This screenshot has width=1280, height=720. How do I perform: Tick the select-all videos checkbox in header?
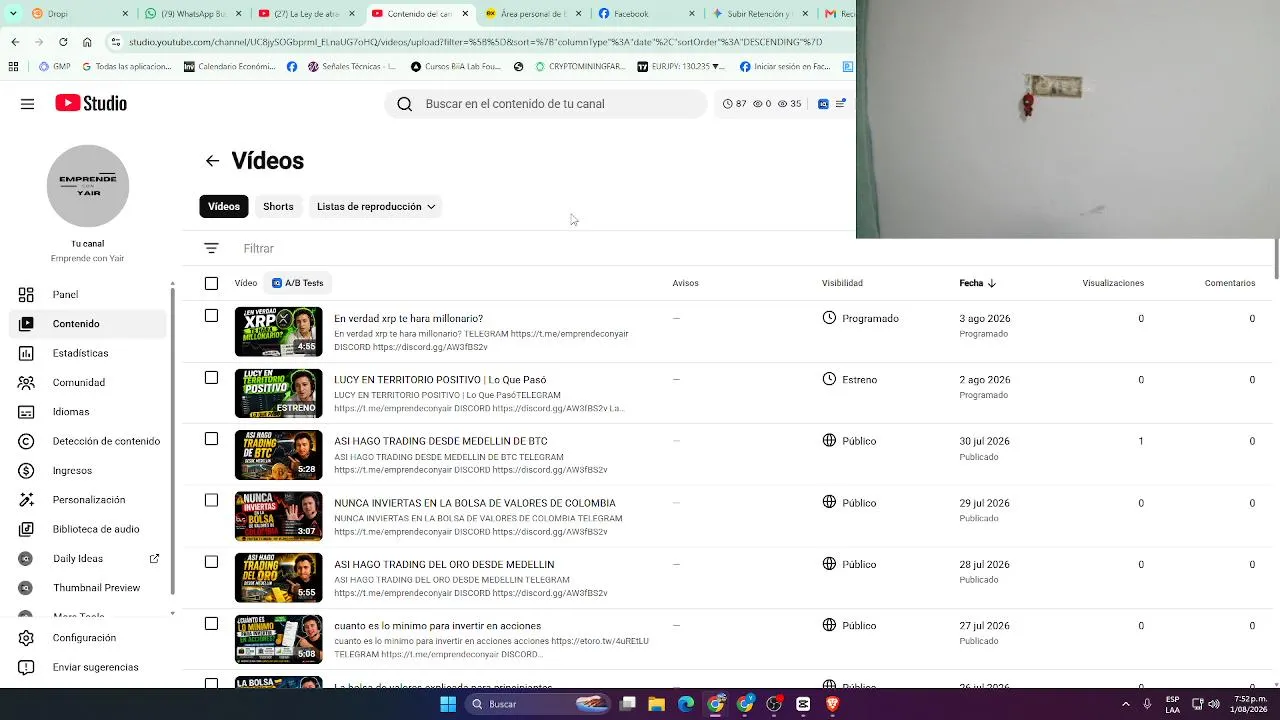click(x=211, y=284)
